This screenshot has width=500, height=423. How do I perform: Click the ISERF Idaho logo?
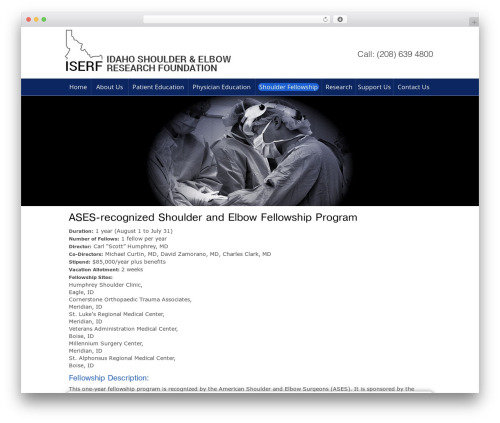pos(84,51)
